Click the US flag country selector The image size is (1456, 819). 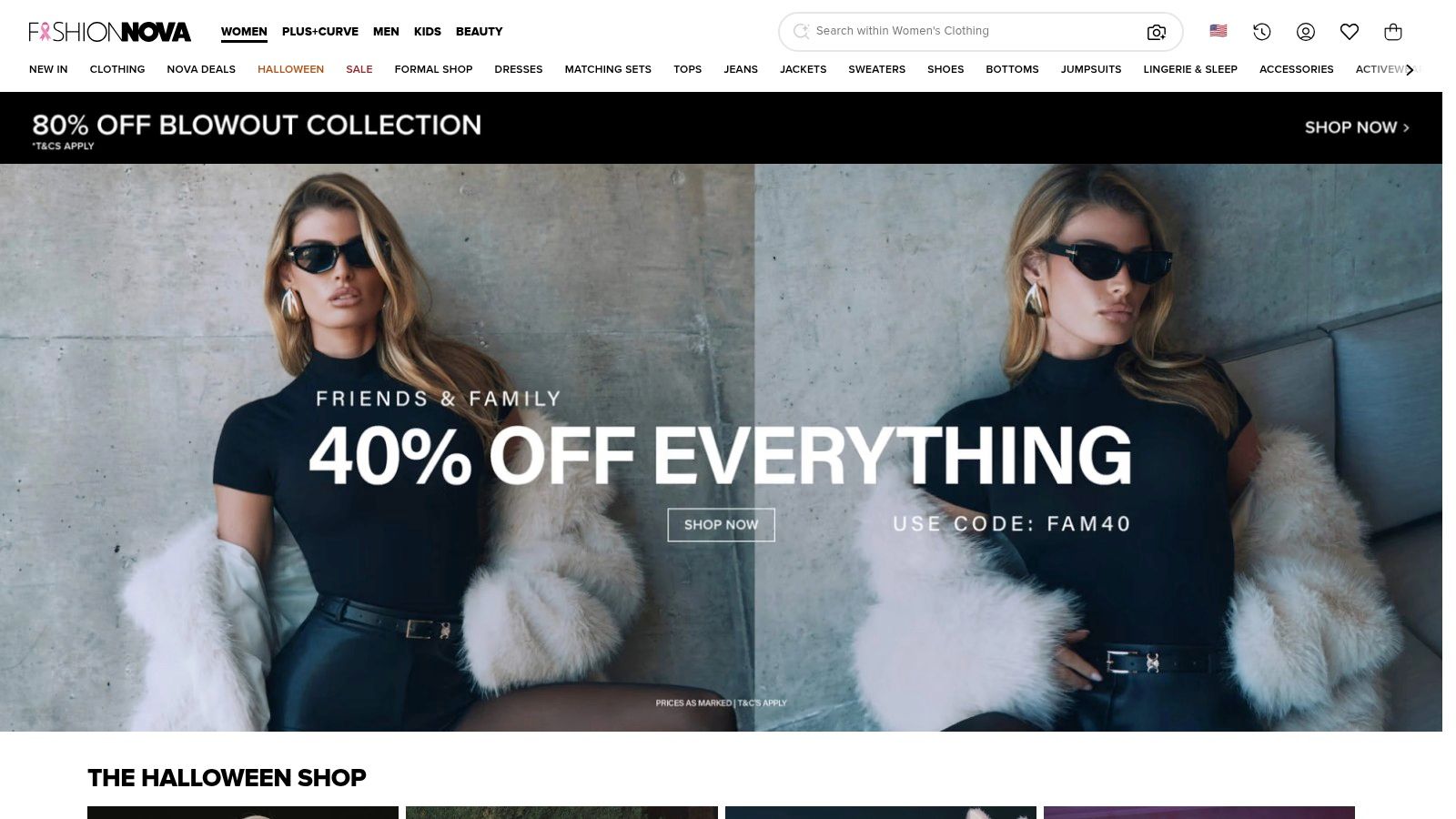[1218, 31]
